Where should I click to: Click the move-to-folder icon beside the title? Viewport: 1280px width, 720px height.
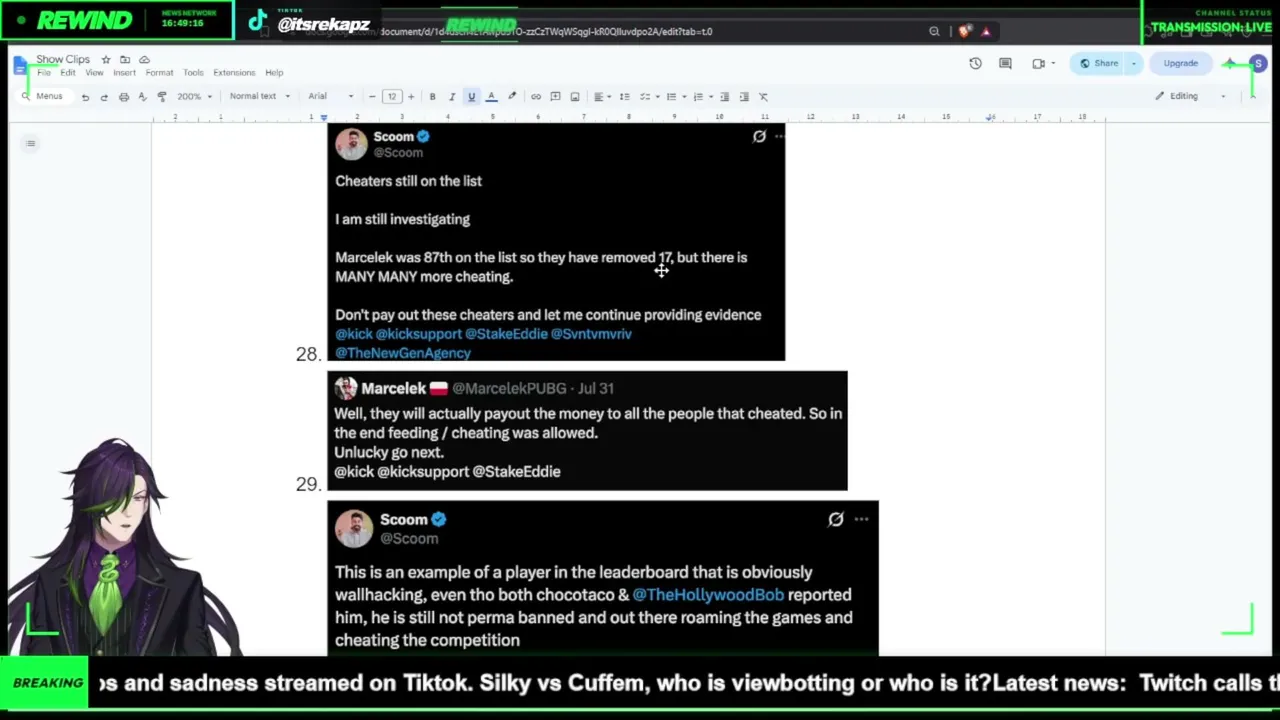(125, 60)
